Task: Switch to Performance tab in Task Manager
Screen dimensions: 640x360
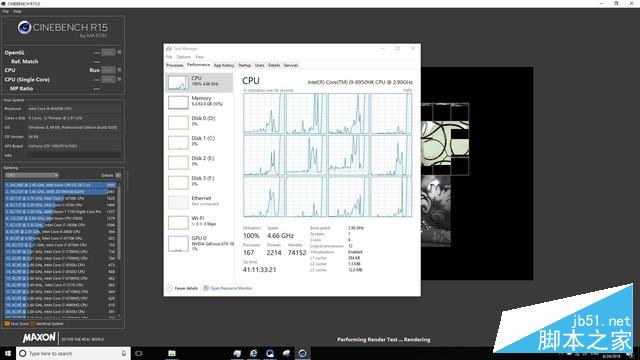Action: pyautogui.click(x=198, y=65)
